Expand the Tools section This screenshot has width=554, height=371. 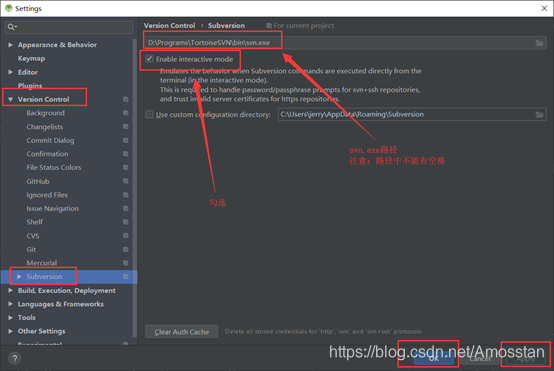click(11, 318)
